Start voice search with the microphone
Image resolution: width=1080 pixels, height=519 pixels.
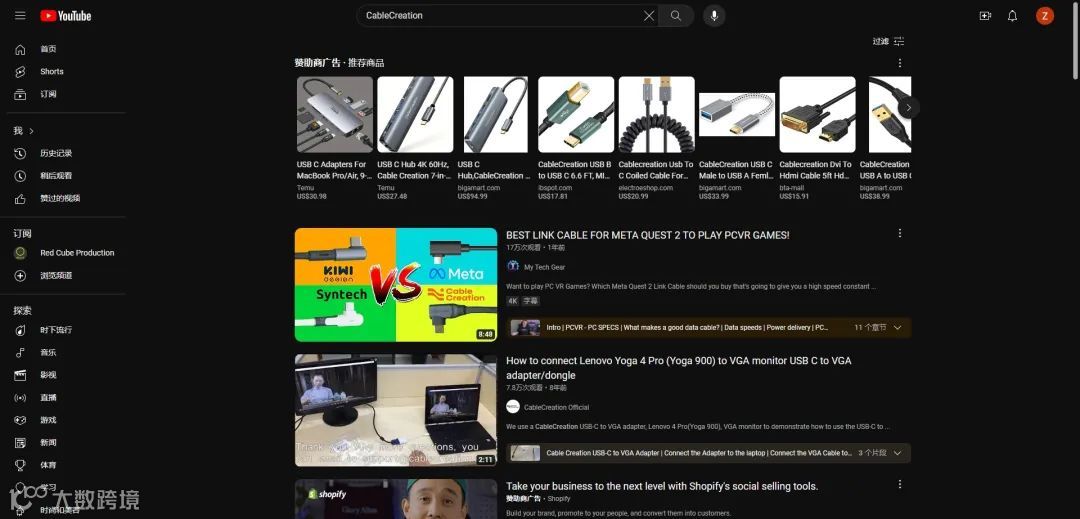pos(714,16)
